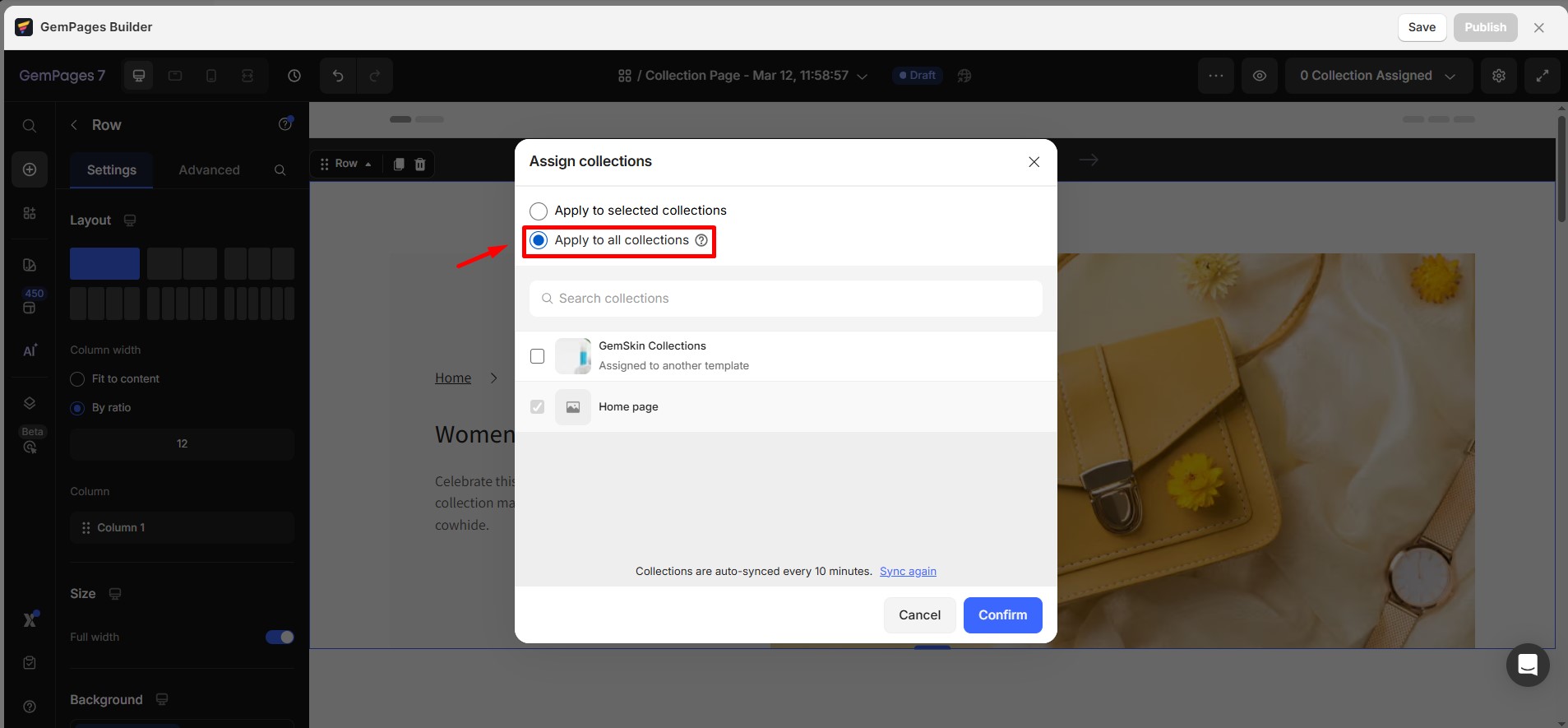Open page settings gear icon
This screenshot has height=728, width=1568.
[1498, 76]
